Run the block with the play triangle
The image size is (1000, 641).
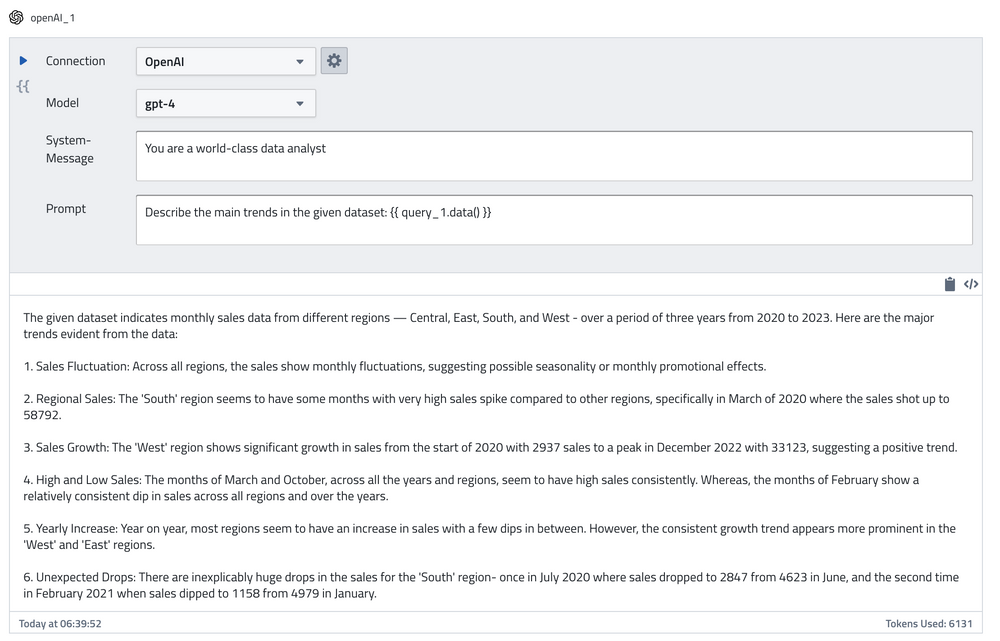(24, 61)
